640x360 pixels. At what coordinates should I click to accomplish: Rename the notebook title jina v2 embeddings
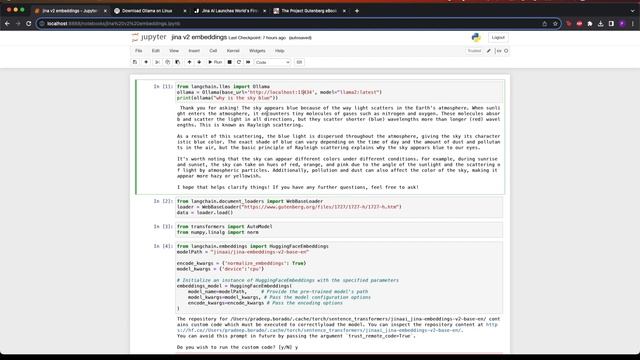tap(199, 37)
